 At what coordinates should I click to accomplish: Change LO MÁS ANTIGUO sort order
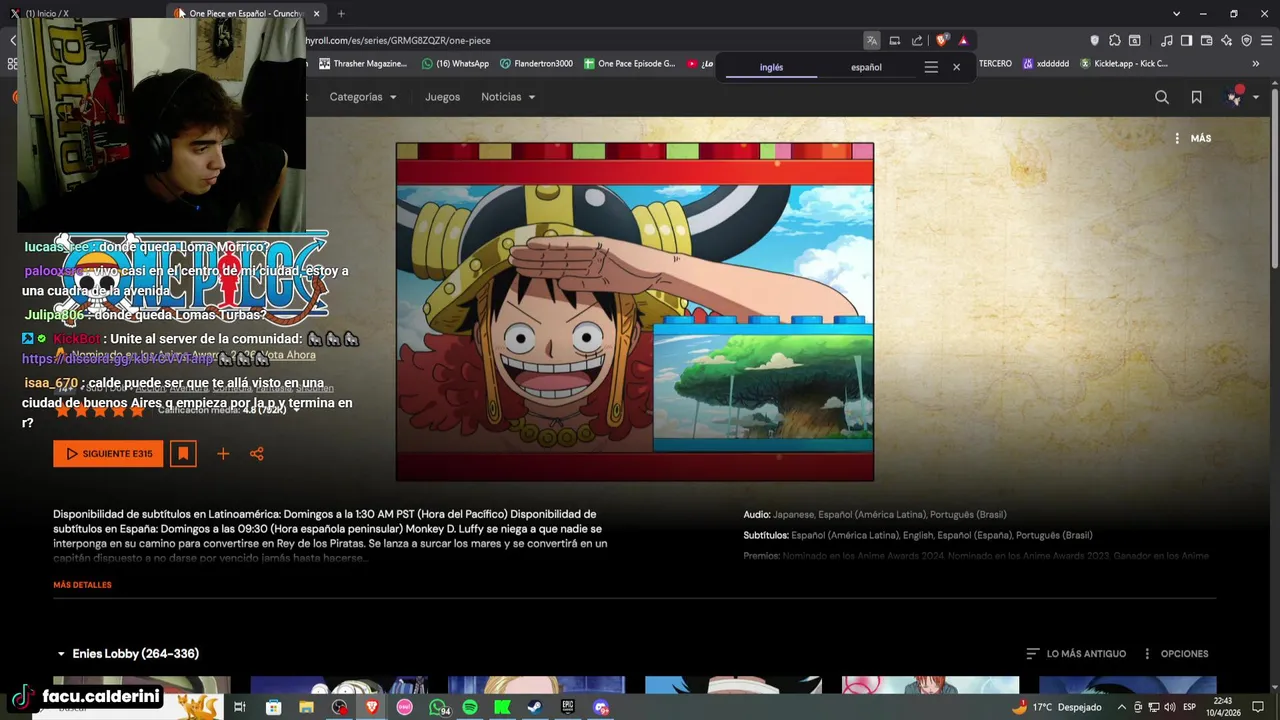pyautogui.click(x=1076, y=654)
